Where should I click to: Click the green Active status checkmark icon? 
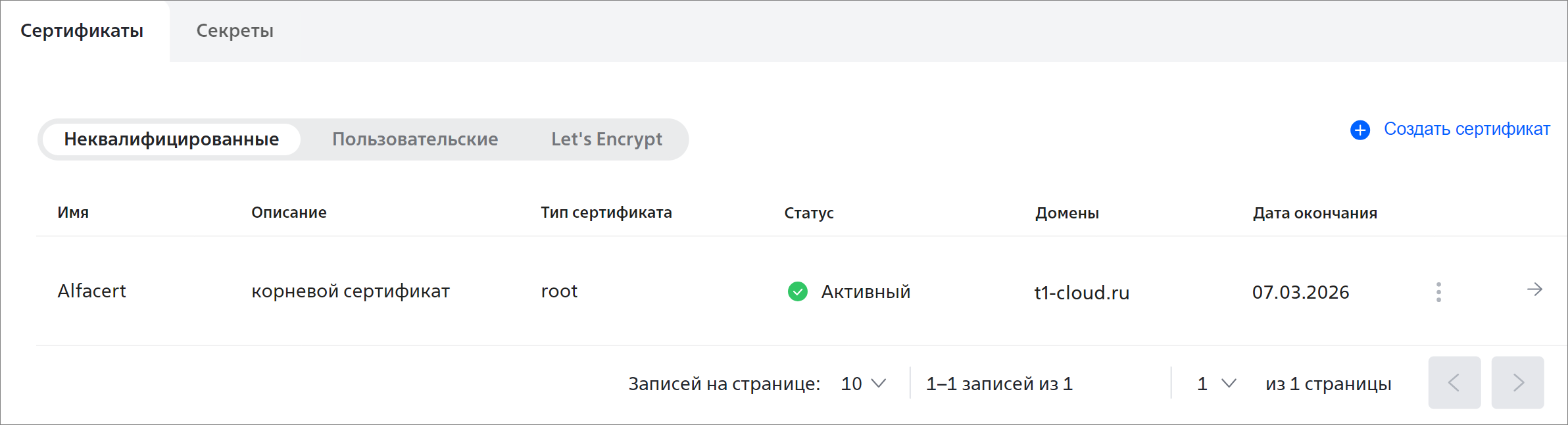coord(797,291)
